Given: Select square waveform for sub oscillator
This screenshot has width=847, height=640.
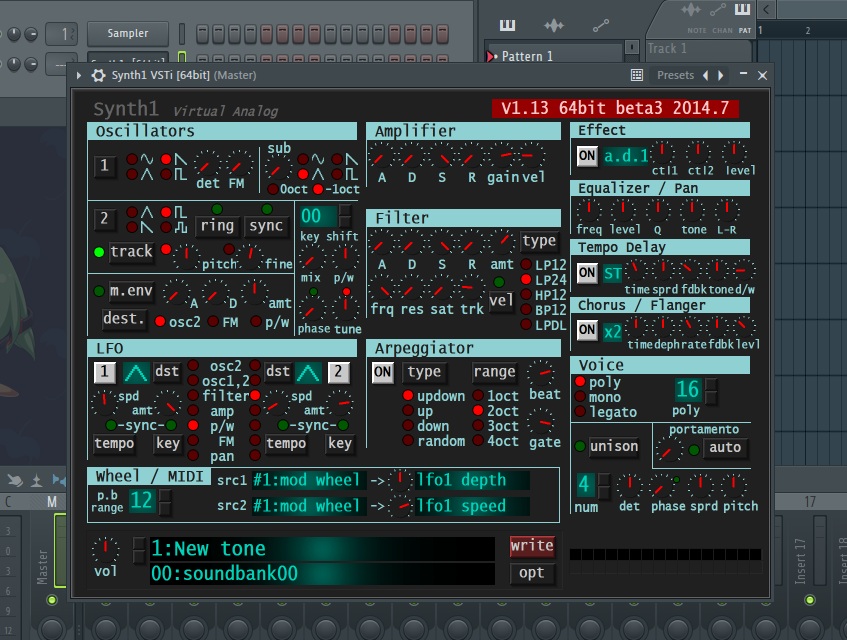Looking at the screenshot, I should click(x=337, y=174).
